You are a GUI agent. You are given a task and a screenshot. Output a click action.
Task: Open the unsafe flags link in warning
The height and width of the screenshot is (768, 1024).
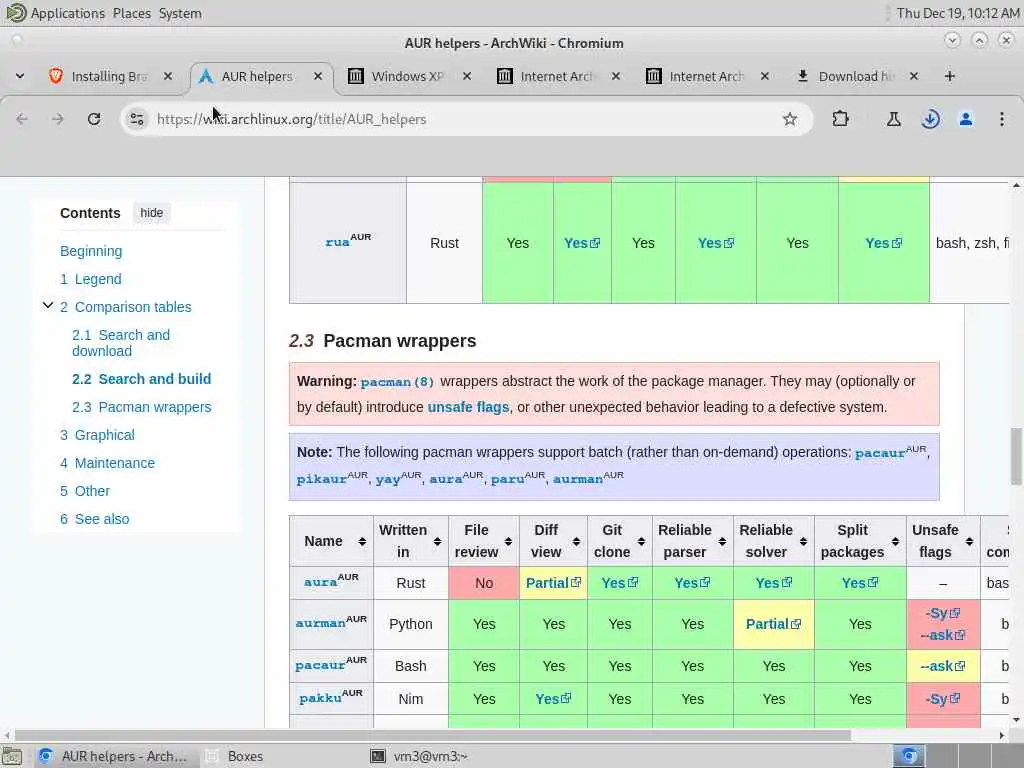coord(468,407)
